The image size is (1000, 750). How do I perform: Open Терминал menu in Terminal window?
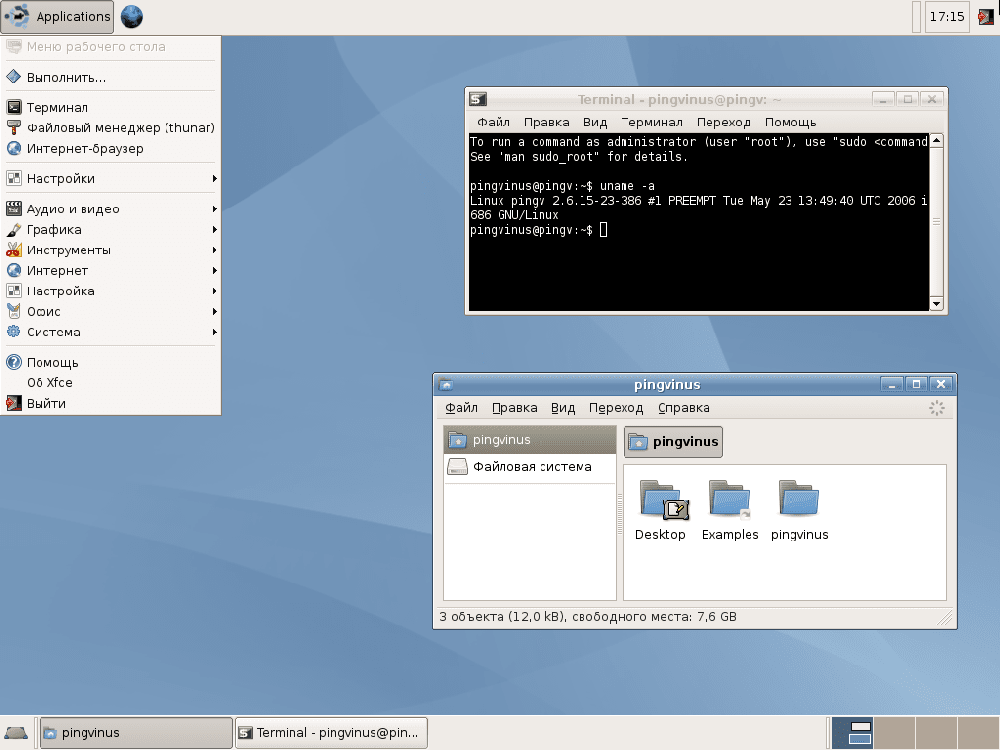(x=652, y=122)
